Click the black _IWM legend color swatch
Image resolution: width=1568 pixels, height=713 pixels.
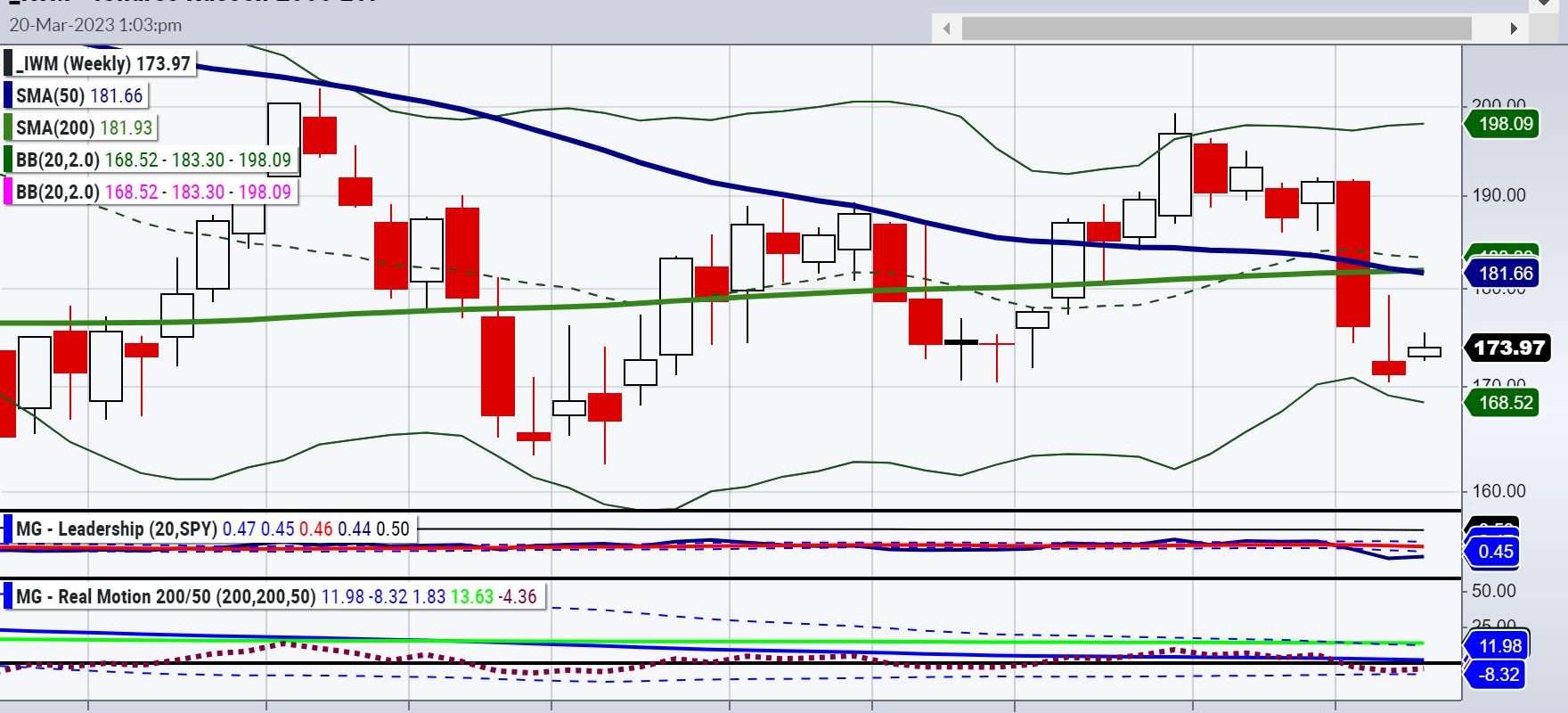(8, 64)
